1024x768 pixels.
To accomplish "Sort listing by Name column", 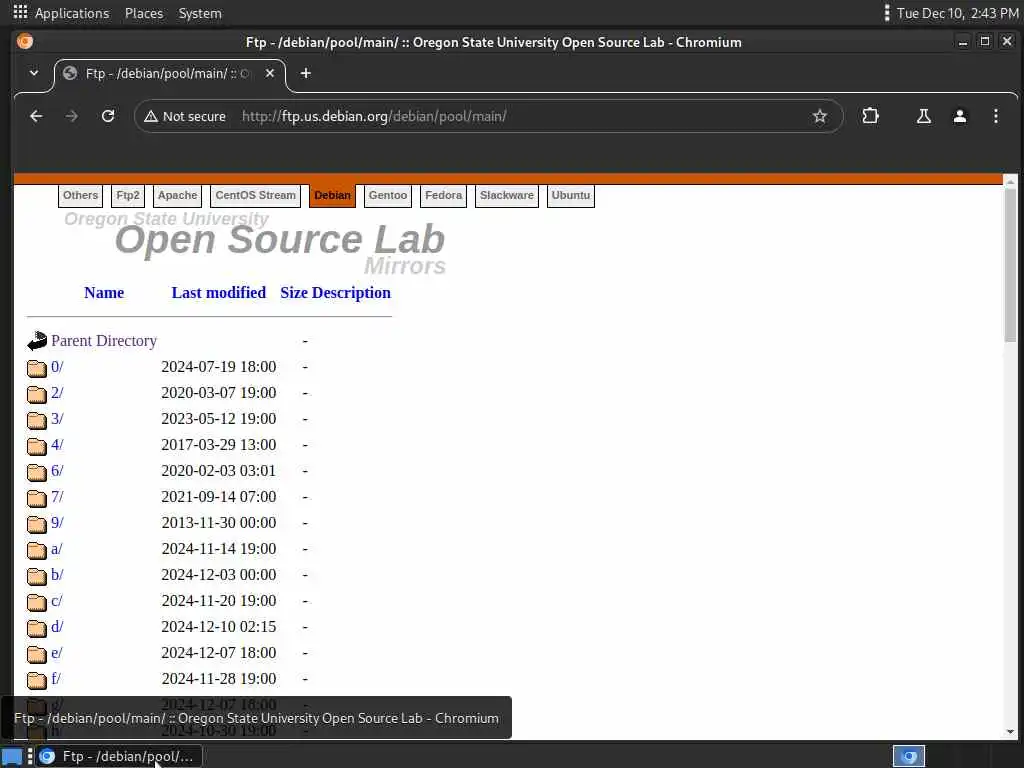I will click(x=104, y=293).
